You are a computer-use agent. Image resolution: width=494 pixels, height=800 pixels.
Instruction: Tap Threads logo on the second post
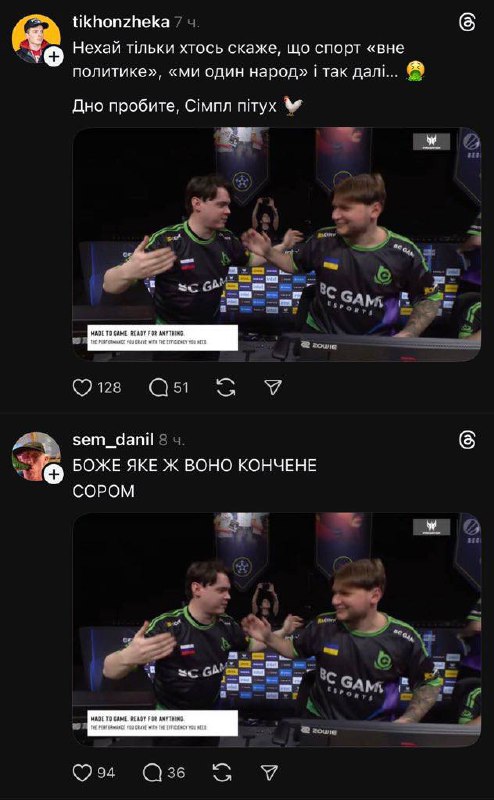coord(467,440)
